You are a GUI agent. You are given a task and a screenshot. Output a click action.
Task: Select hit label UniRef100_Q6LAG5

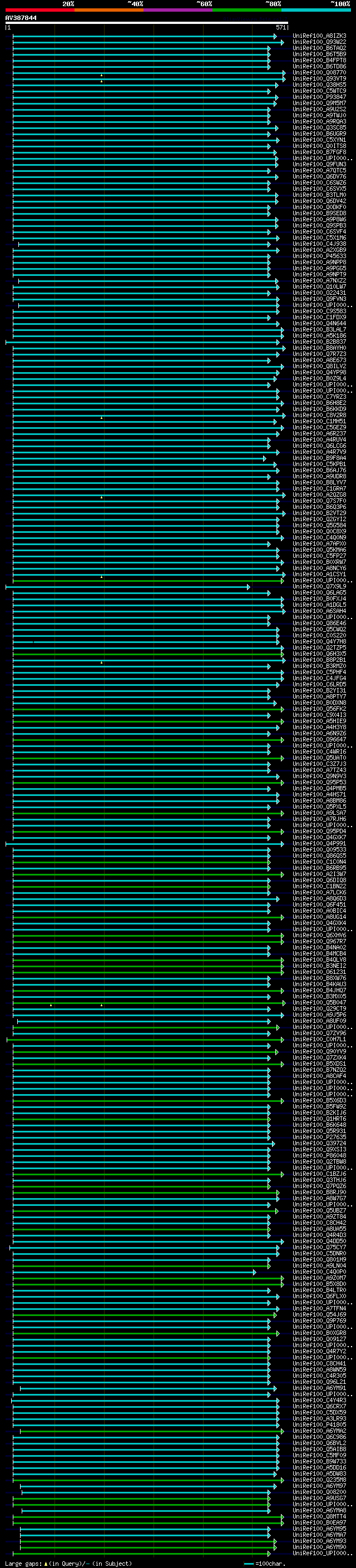point(319,593)
